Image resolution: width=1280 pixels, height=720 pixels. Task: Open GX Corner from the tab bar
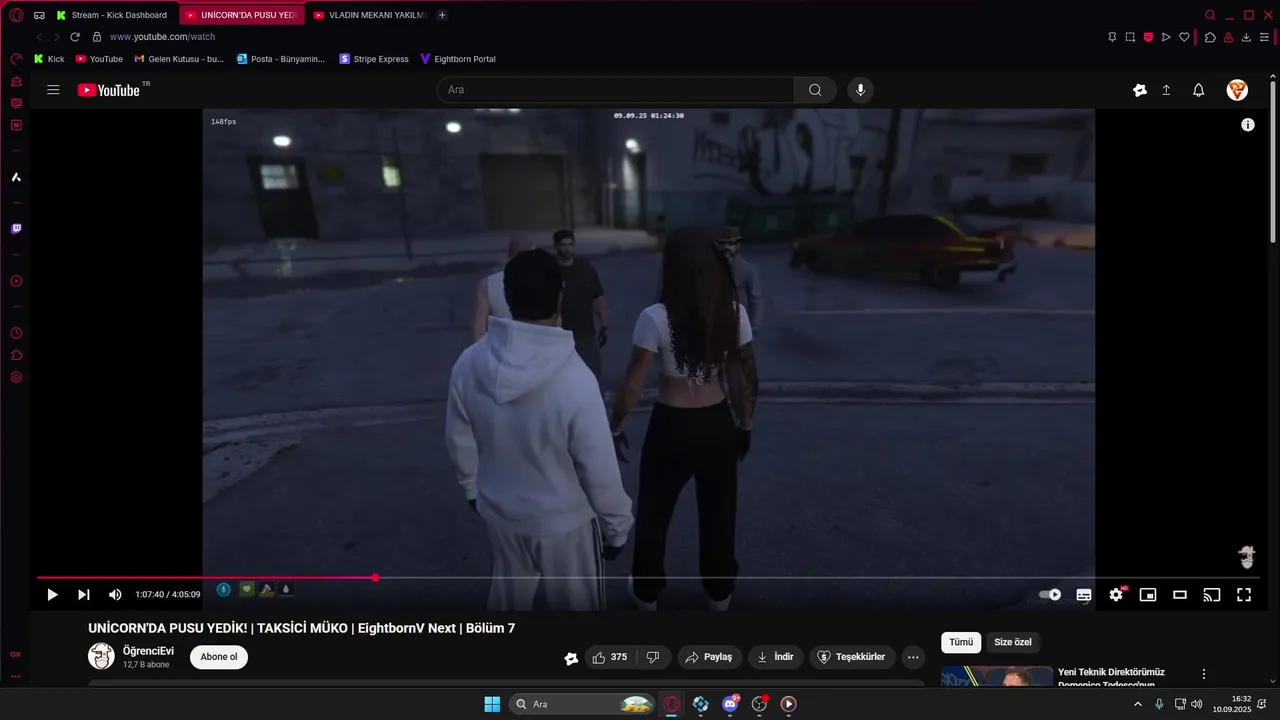click(x=39, y=15)
